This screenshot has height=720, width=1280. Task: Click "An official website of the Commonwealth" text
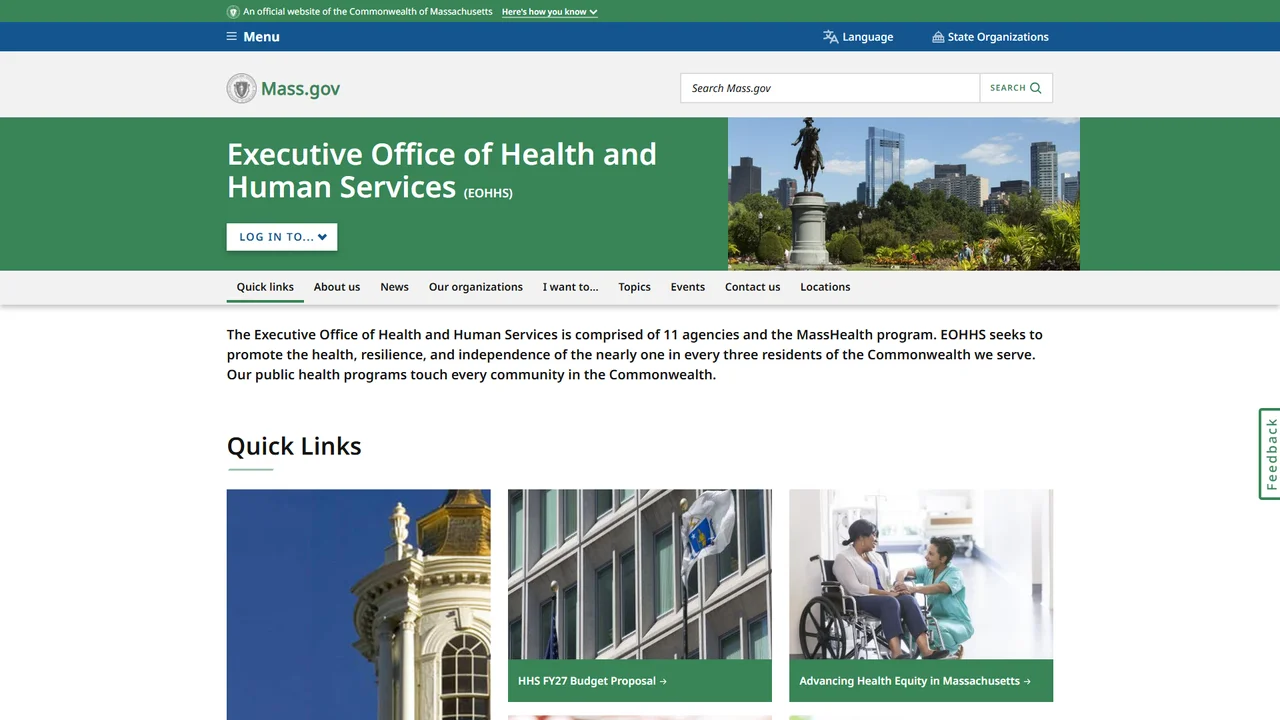click(x=368, y=12)
